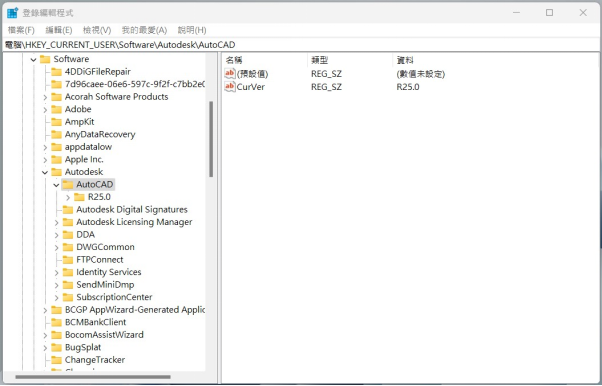Viewport: 602px width, 386px height.
Task: Click the BCMBankClient folder icon
Action: click(x=56, y=323)
